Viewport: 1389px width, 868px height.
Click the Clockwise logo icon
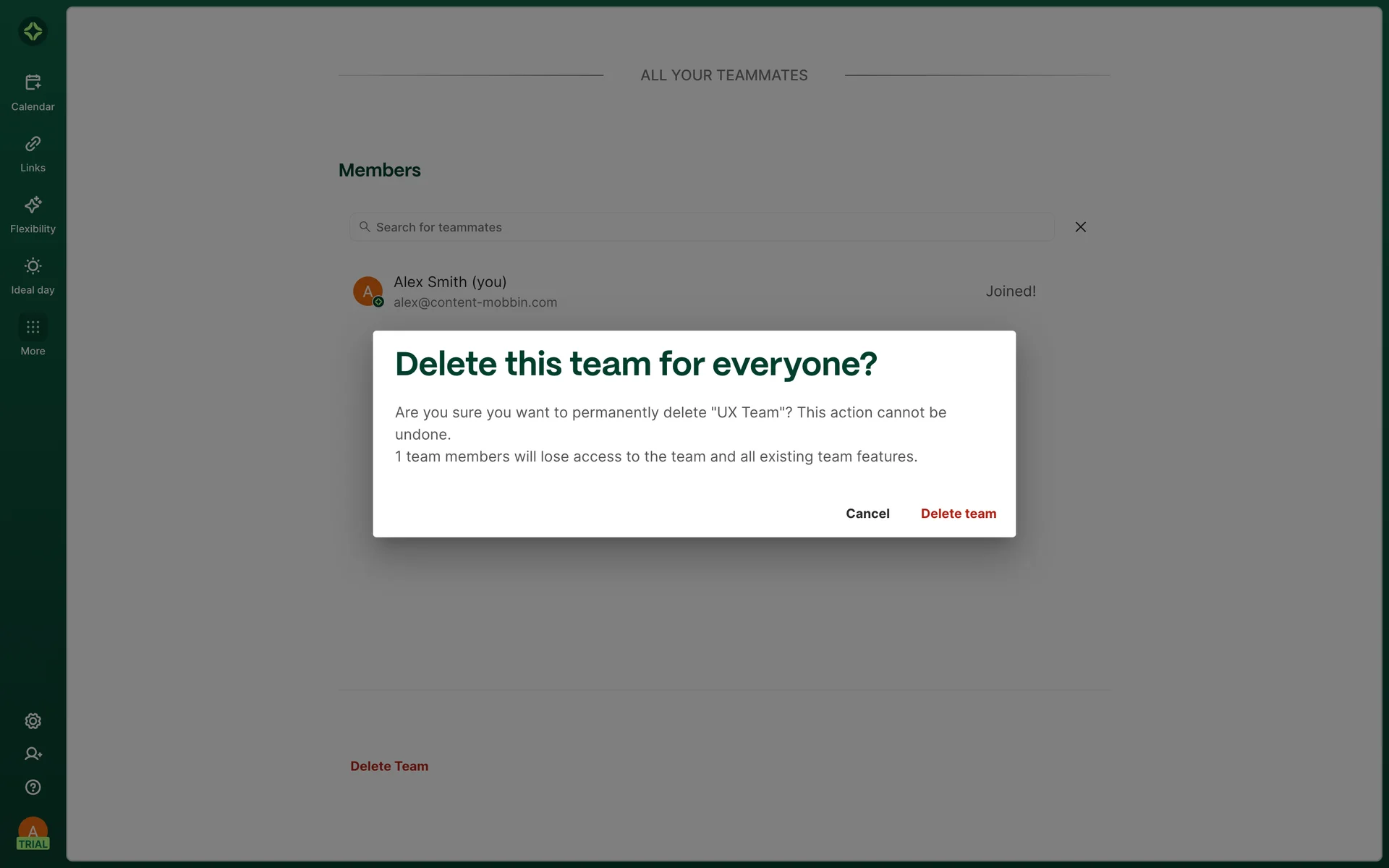pyautogui.click(x=33, y=31)
